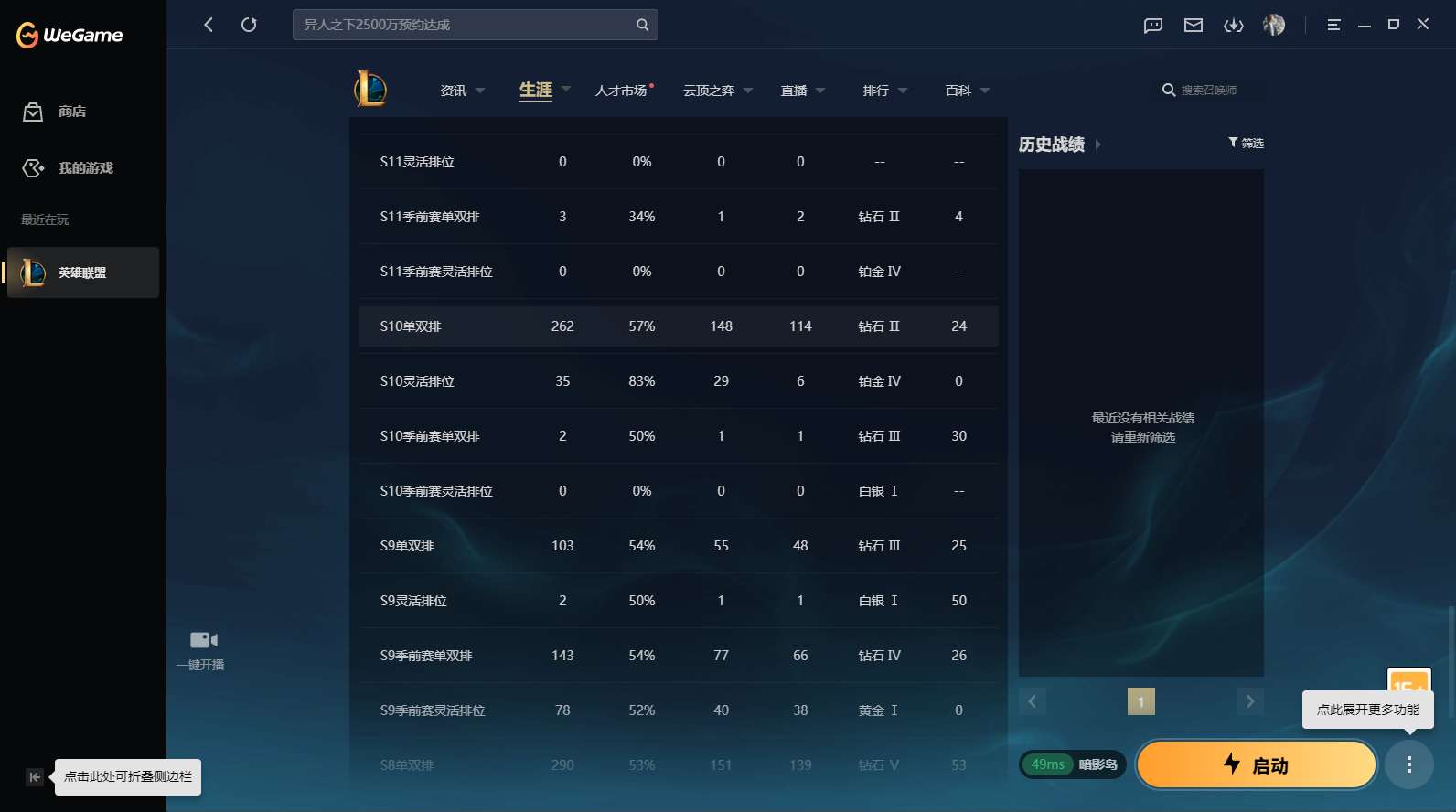Image resolution: width=1456 pixels, height=812 pixels.
Task: Open 我的游戏 my games
Action: pyautogui.click(x=68, y=168)
